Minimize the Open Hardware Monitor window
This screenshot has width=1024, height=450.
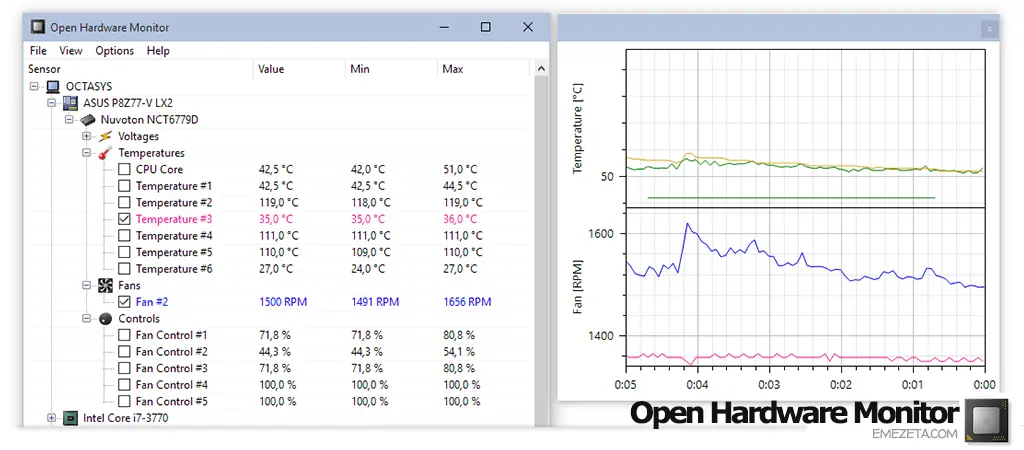444,27
